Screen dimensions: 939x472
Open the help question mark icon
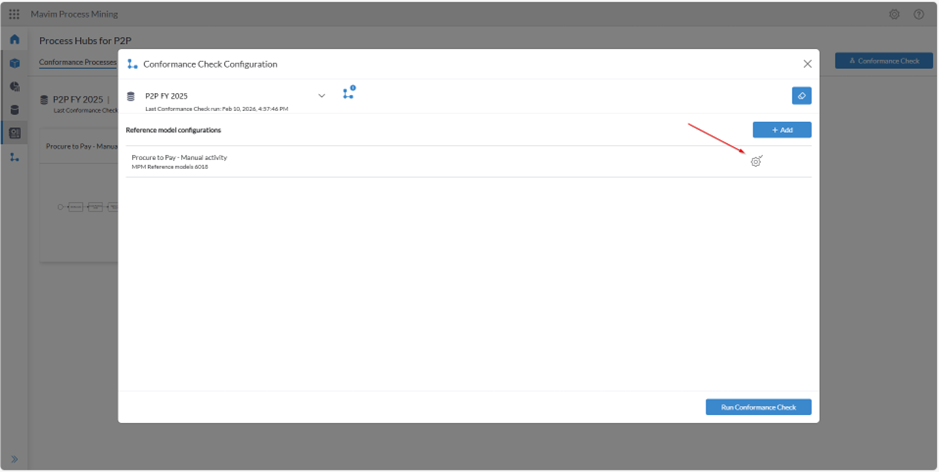click(x=919, y=14)
